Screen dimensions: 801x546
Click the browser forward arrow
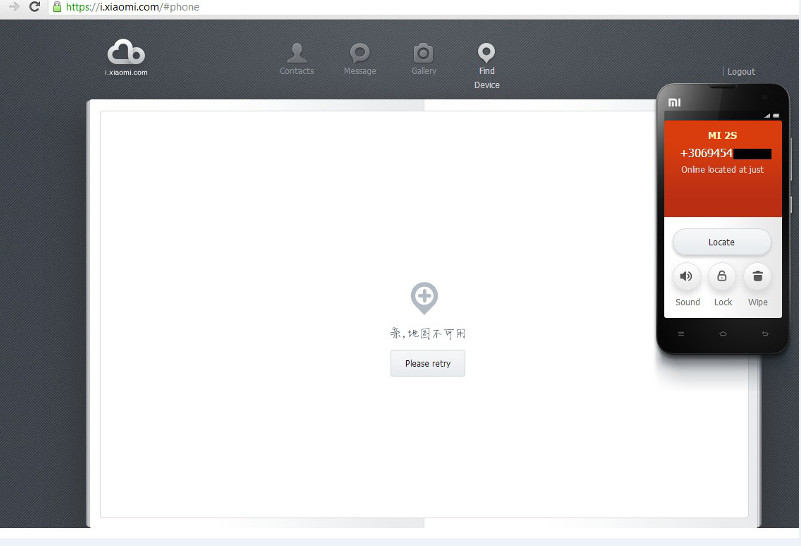coord(13,7)
